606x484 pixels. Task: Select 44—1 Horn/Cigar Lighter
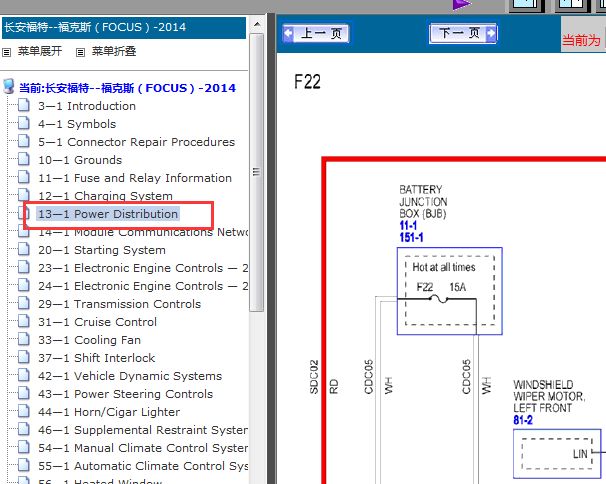(x=109, y=412)
